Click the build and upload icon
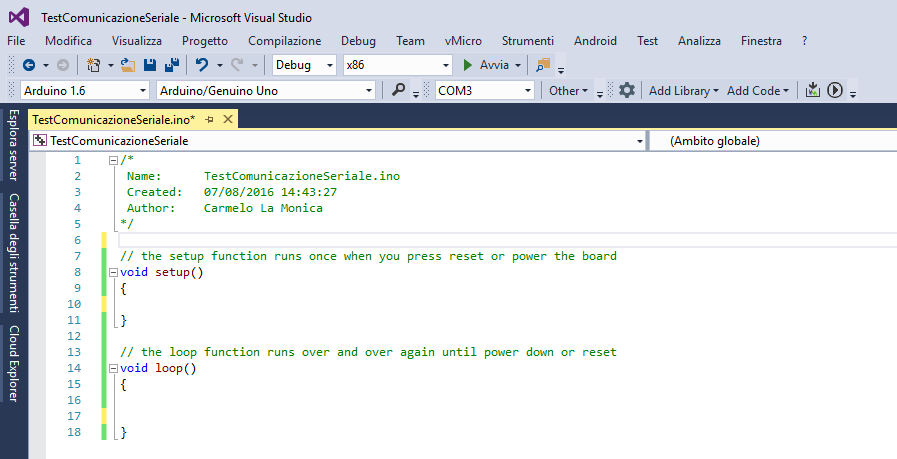The image size is (897, 459). pyautogui.click(x=813, y=90)
